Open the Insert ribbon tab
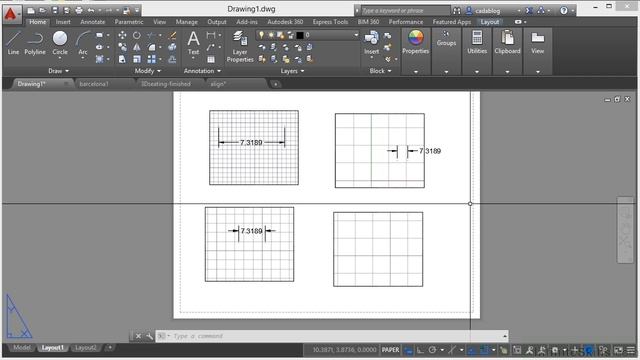 (63, 22)
